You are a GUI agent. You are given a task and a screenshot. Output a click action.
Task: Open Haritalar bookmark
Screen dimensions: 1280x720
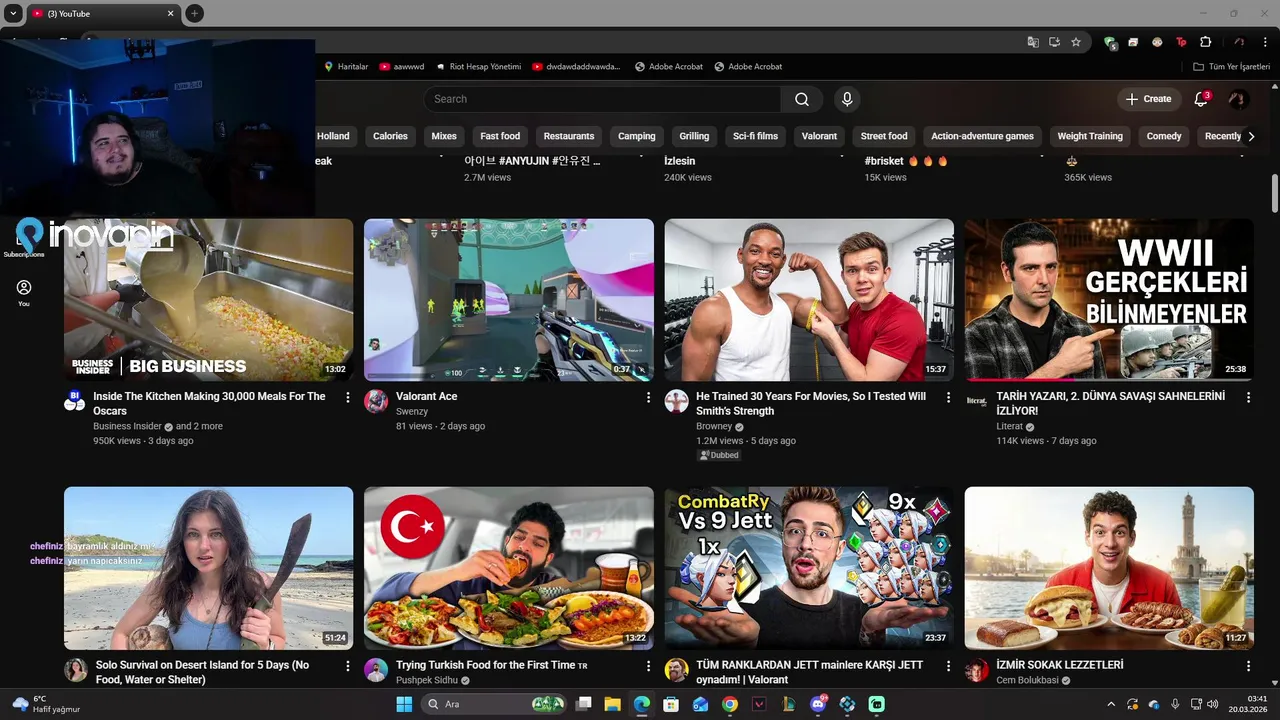pyautogui.click(x=346, y=67)
